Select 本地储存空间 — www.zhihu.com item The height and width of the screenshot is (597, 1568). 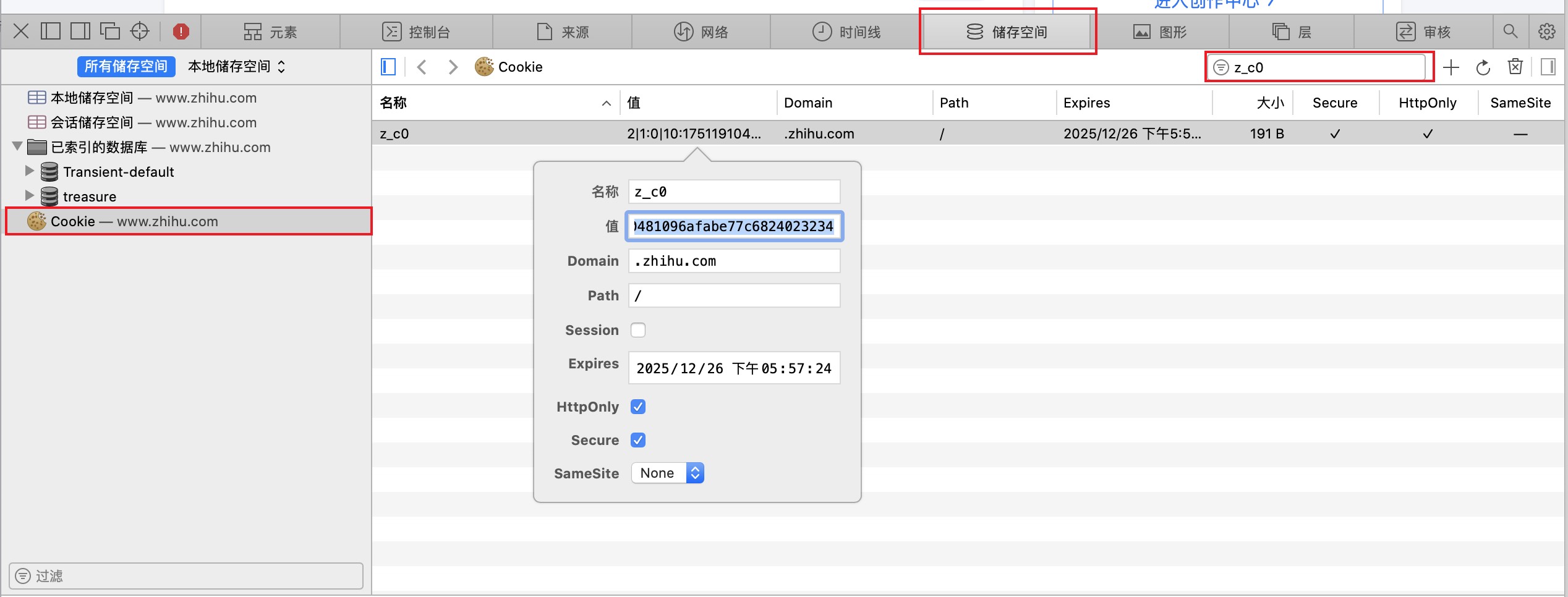tap(142, 98)
